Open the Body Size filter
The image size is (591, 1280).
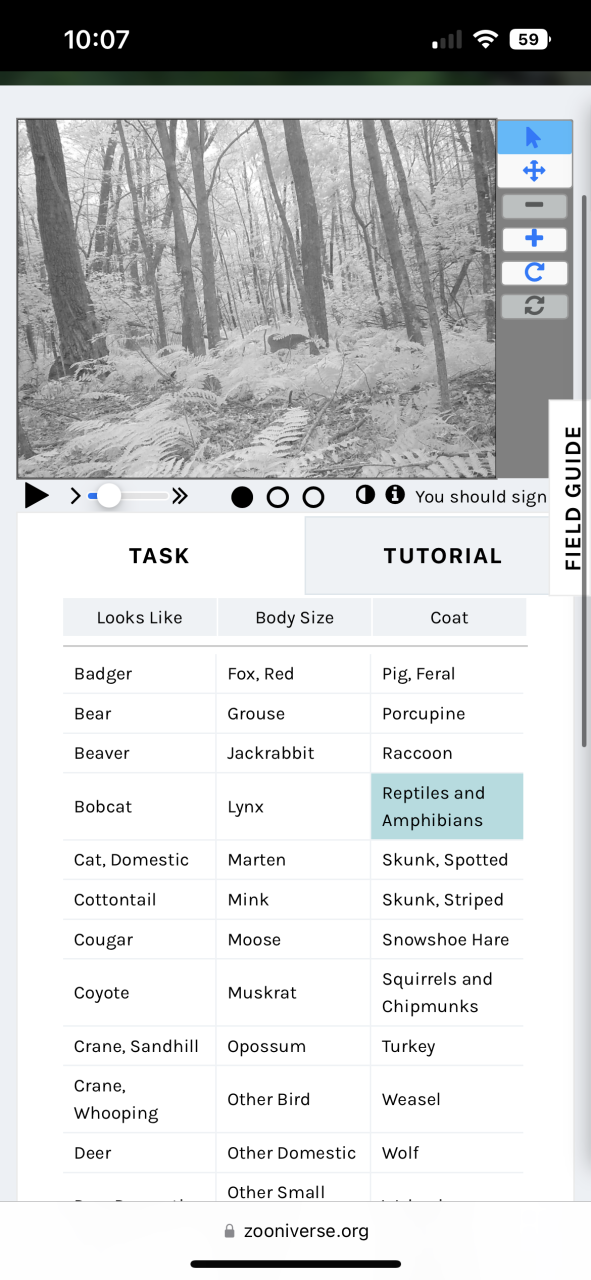tap(295, 617)
